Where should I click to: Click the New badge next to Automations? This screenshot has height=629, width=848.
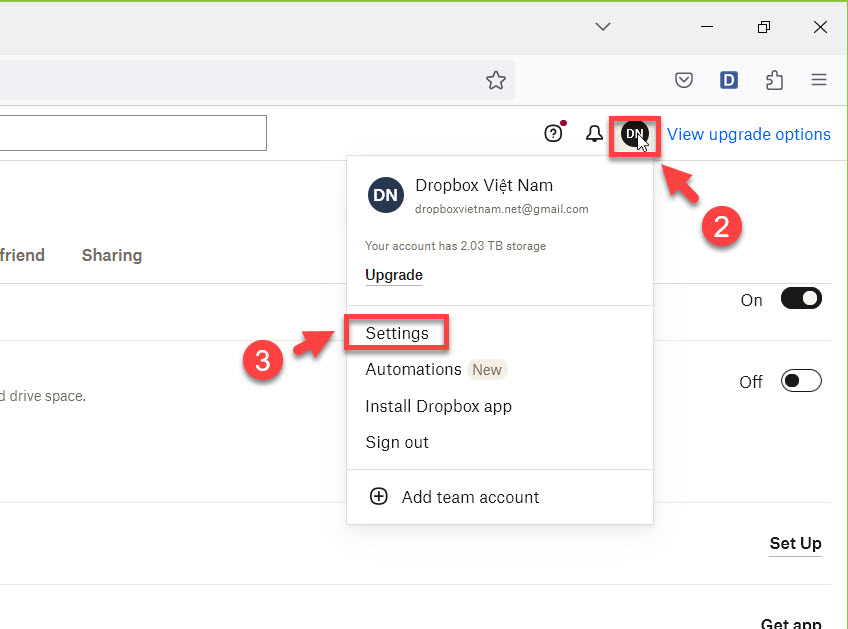(487, 370)
